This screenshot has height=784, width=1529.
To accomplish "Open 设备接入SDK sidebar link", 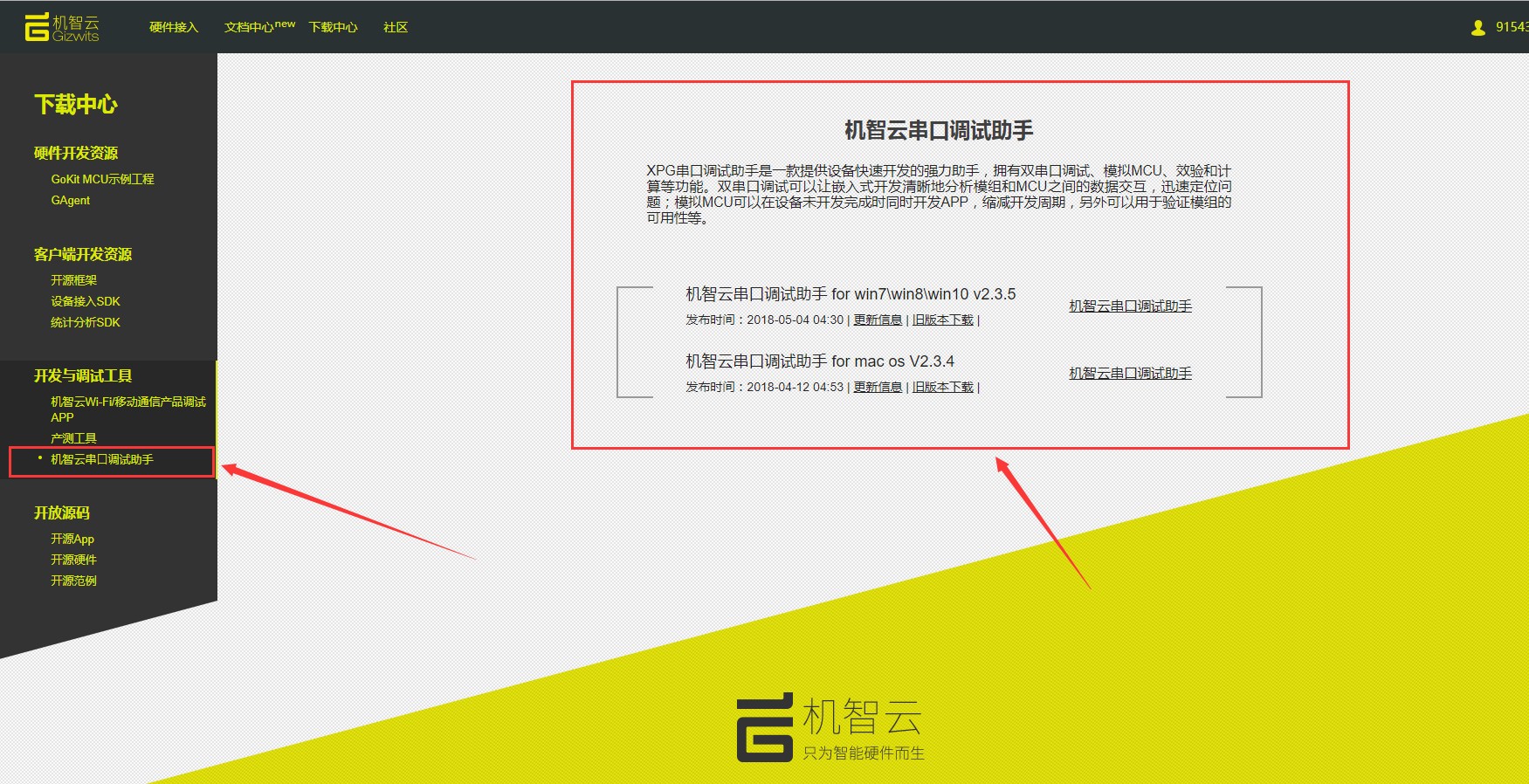I will (x=86, y=301).
